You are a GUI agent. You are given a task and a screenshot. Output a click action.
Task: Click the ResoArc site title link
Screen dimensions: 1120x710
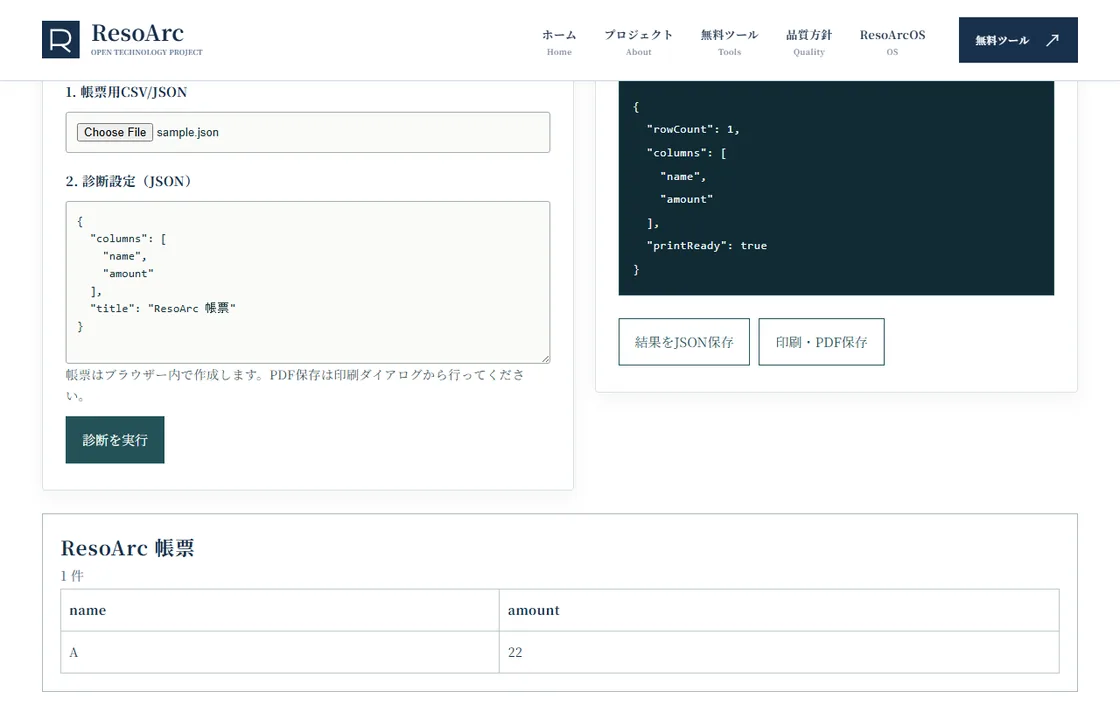click(137, 33)
